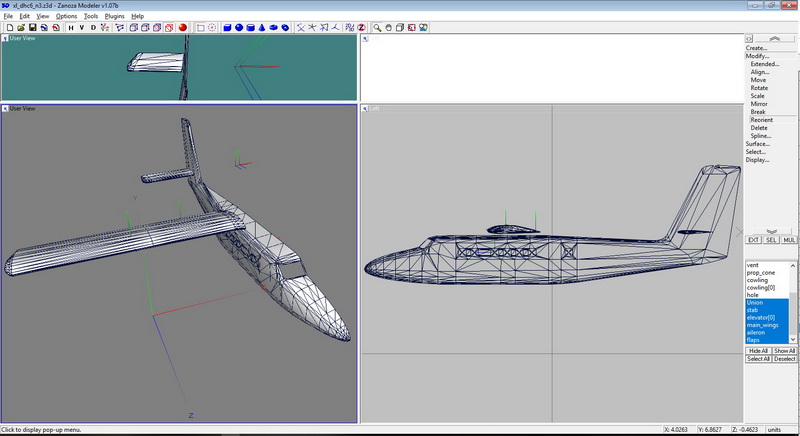The height and width of the screenshot is (436, 800).
Task: Expand the Surface... command group
Action: 757,144
